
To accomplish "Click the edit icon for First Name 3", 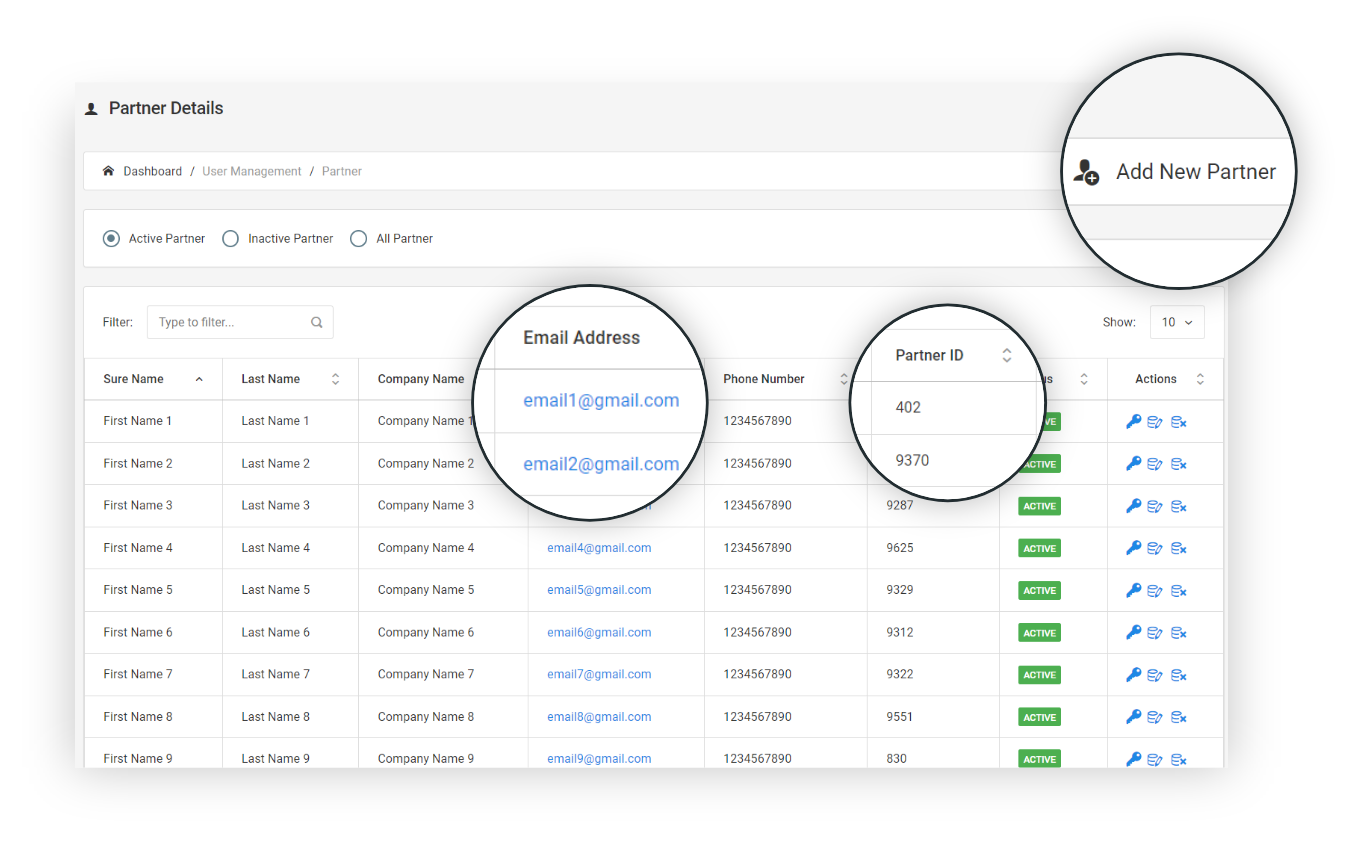I will (1155, 506).
